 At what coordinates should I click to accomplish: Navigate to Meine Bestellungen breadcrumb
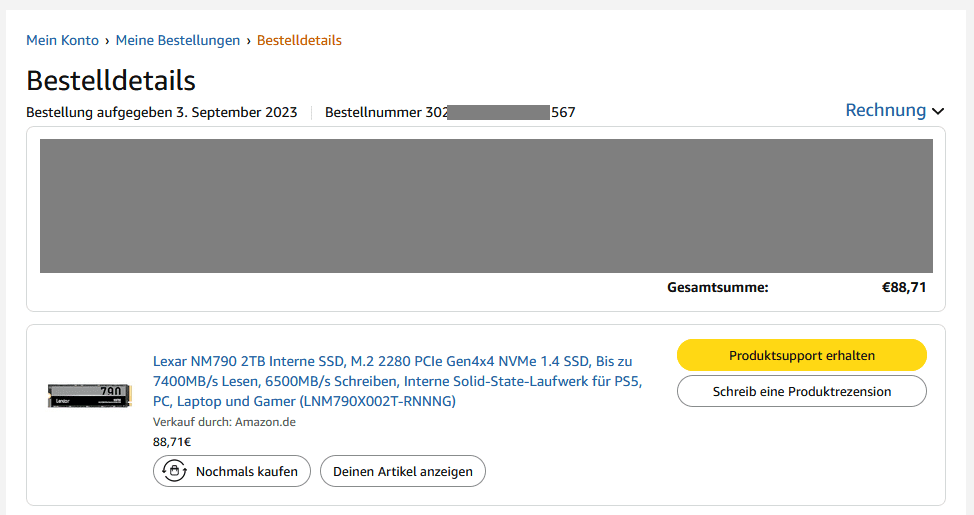[x=178, y=41]
